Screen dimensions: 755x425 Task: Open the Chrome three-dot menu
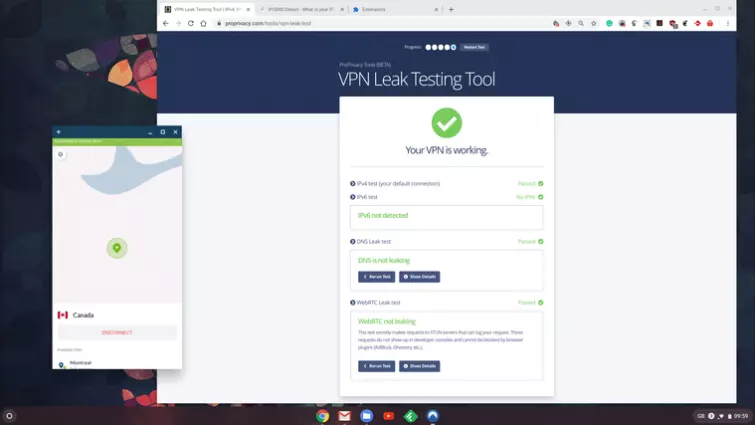coord(728,23)
